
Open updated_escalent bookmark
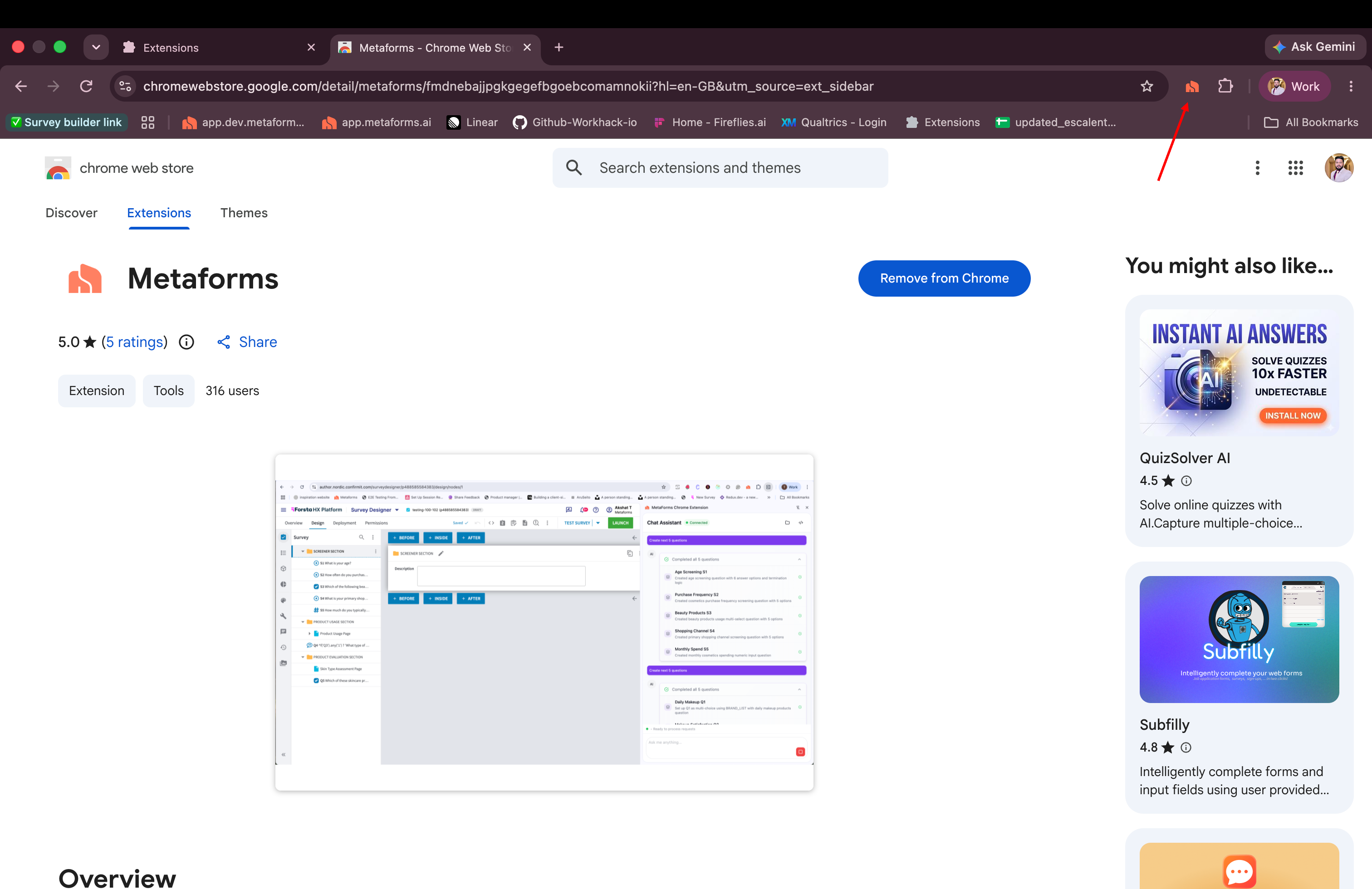[x=1055, y=122]
